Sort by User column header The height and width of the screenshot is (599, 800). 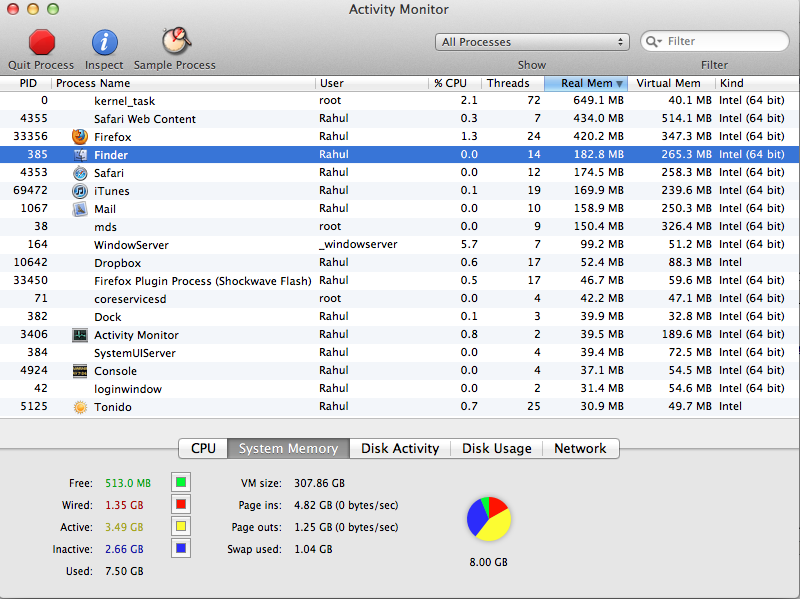pyautogui.click(x=371, y=83)
